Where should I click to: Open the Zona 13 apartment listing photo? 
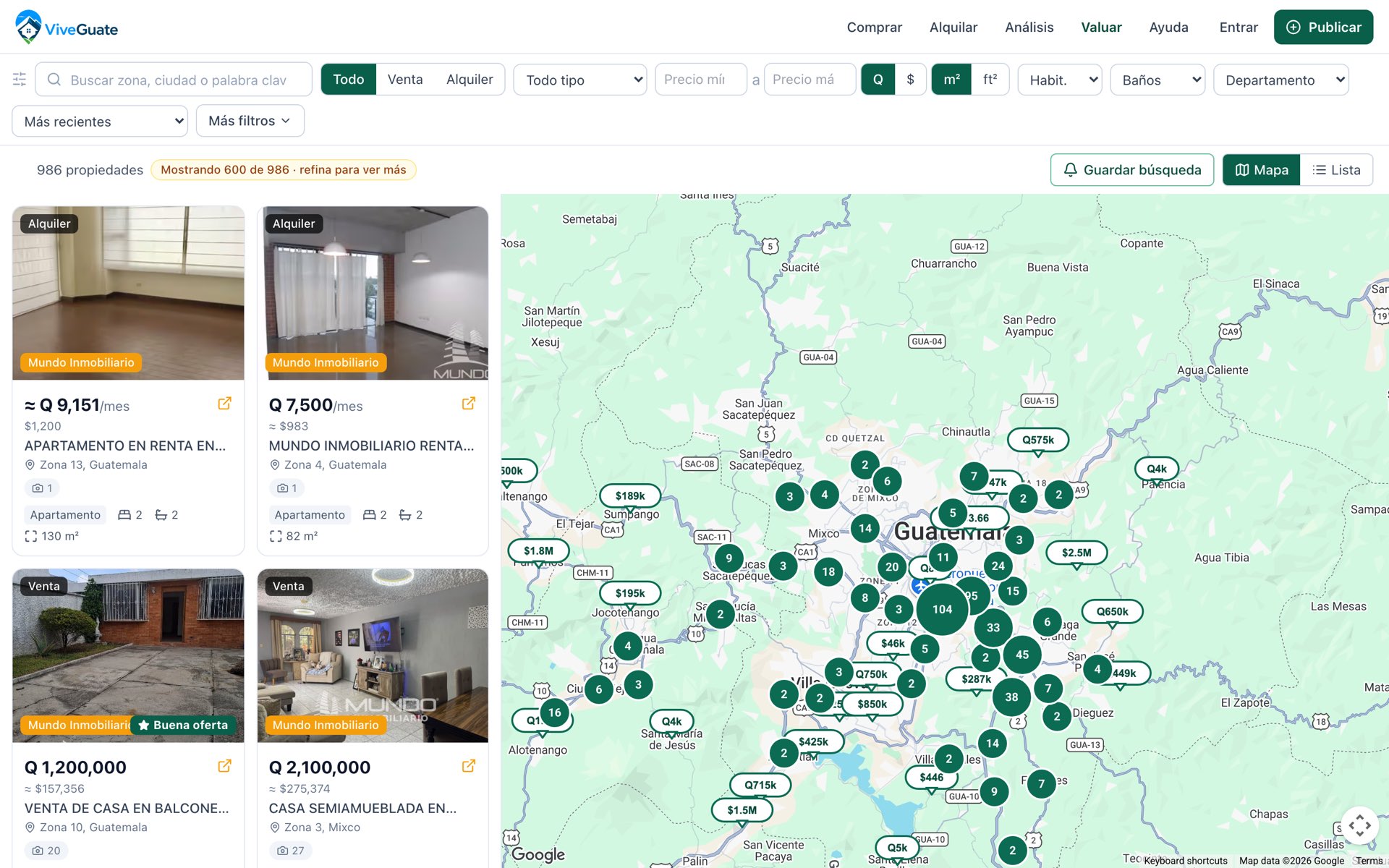128,293
